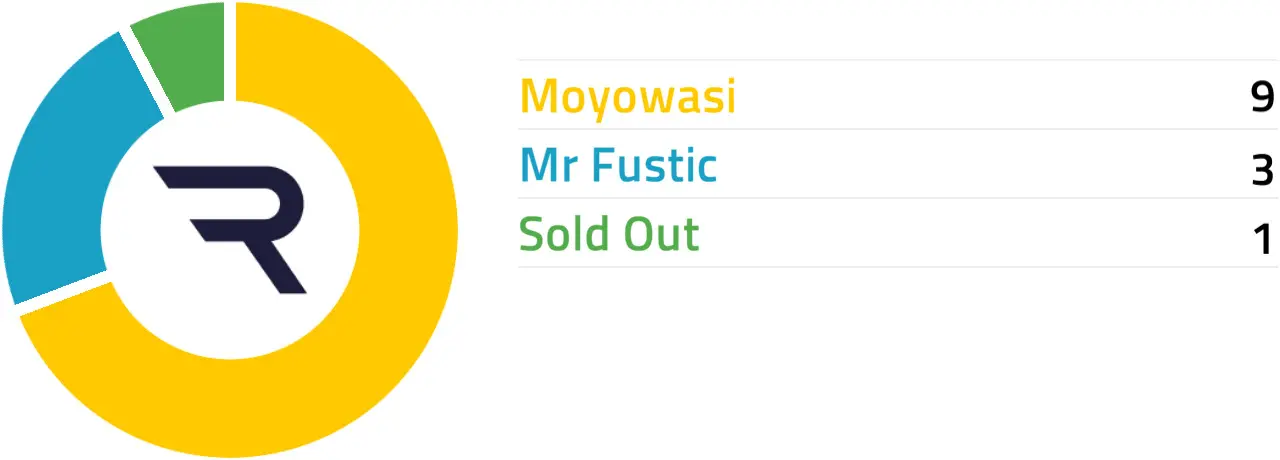Click the Sold Out legend label
The width and height of the screenshot is (1280, 460).
point(609,234)
